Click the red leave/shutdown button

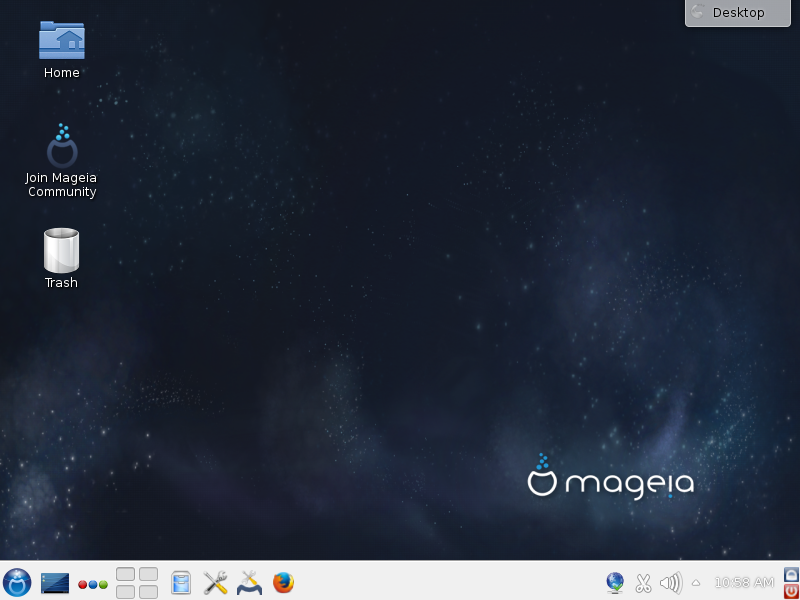tap(791, 591)
